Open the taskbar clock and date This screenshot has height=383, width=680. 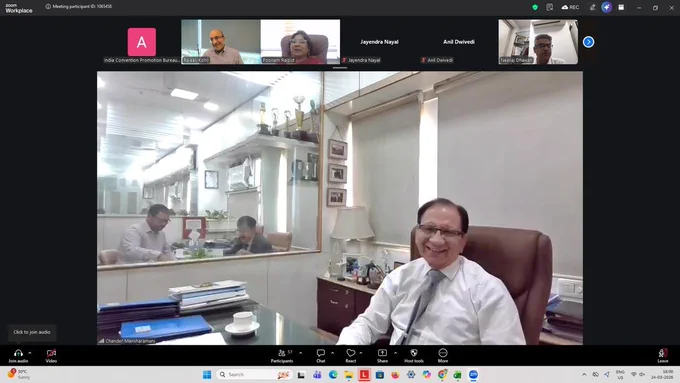click(662, 375)
